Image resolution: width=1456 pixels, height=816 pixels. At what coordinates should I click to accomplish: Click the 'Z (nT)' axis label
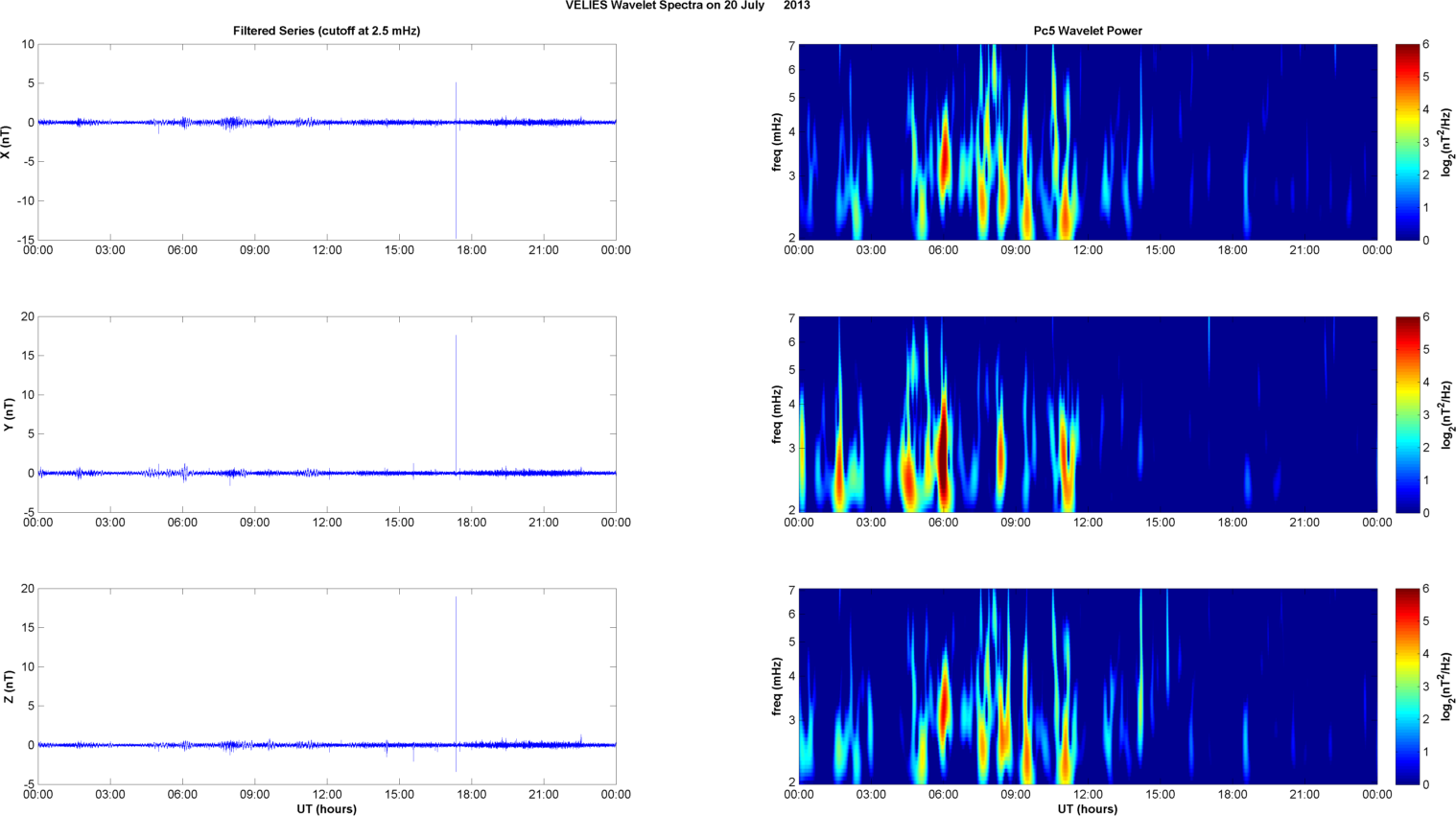click(9, 687)
